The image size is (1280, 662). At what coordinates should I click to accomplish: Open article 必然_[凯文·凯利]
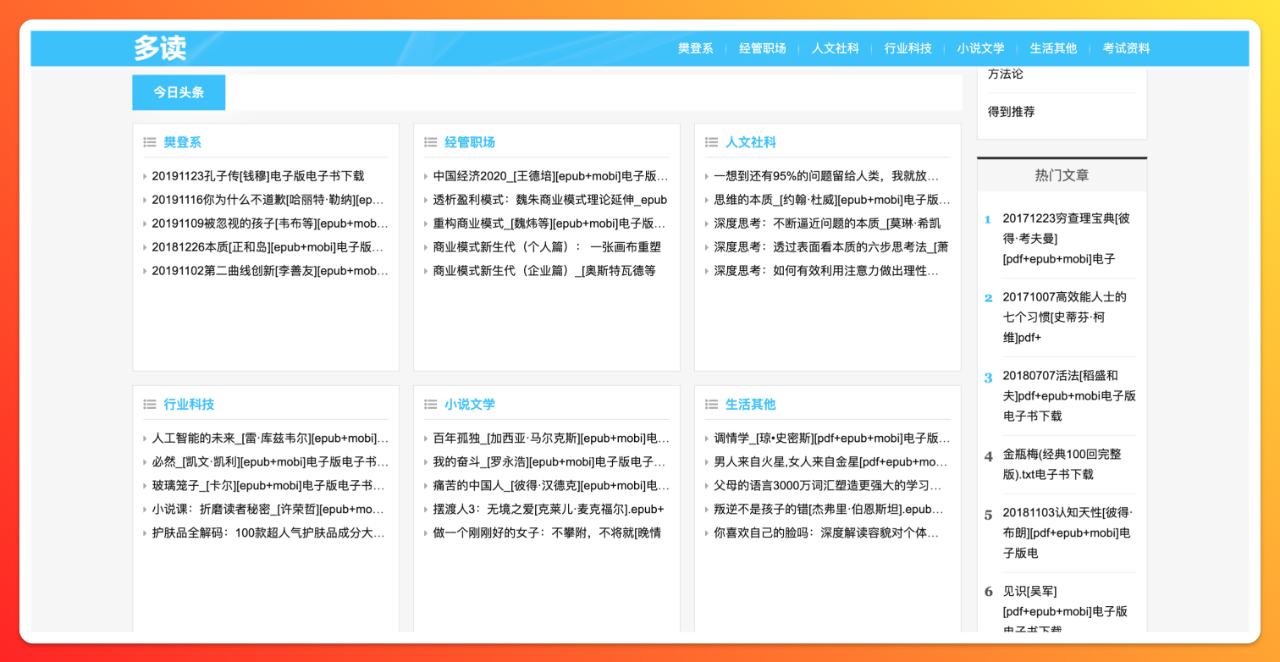coord(270,462)
